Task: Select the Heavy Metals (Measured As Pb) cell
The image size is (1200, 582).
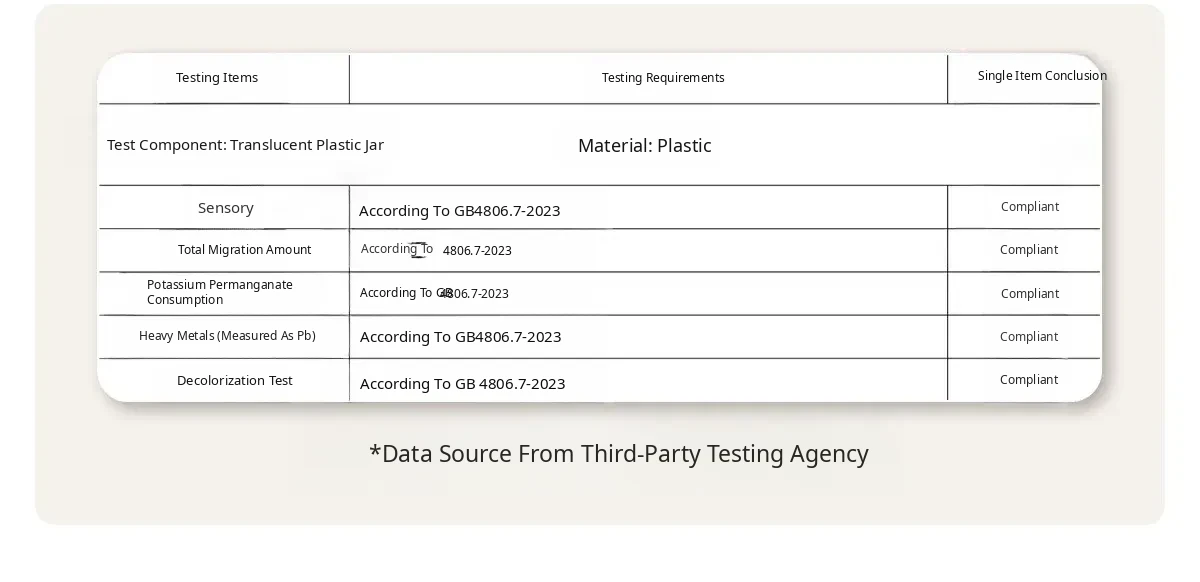Action: [227, 336]
